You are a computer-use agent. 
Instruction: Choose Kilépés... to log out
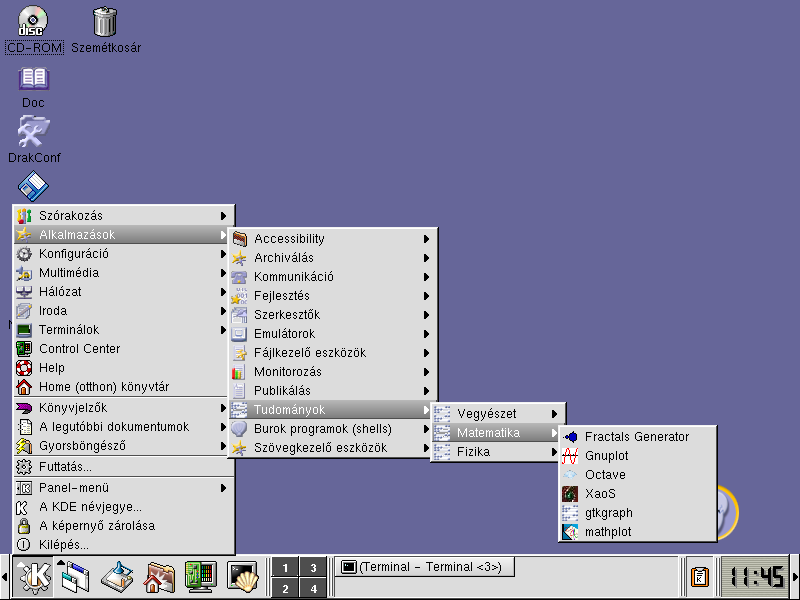click(x=123, y=545)
